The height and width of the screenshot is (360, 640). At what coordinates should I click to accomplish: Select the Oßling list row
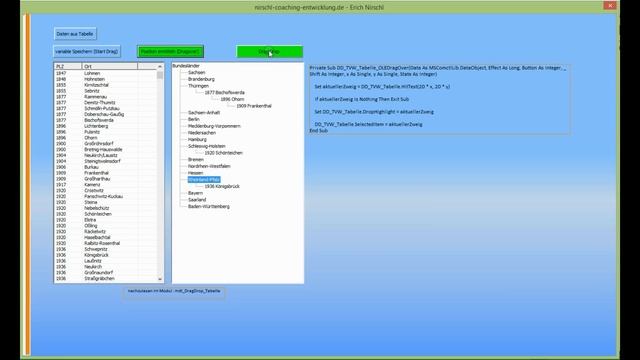[x=105, y=226]
